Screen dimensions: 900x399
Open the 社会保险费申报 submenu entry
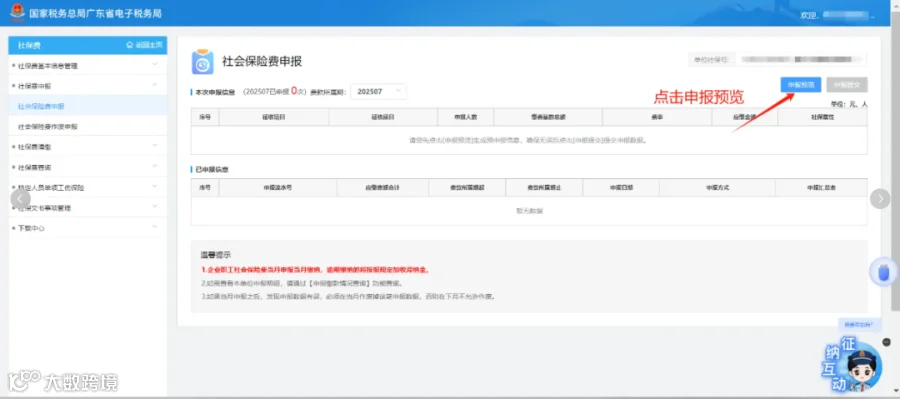[x=88, y=106]
